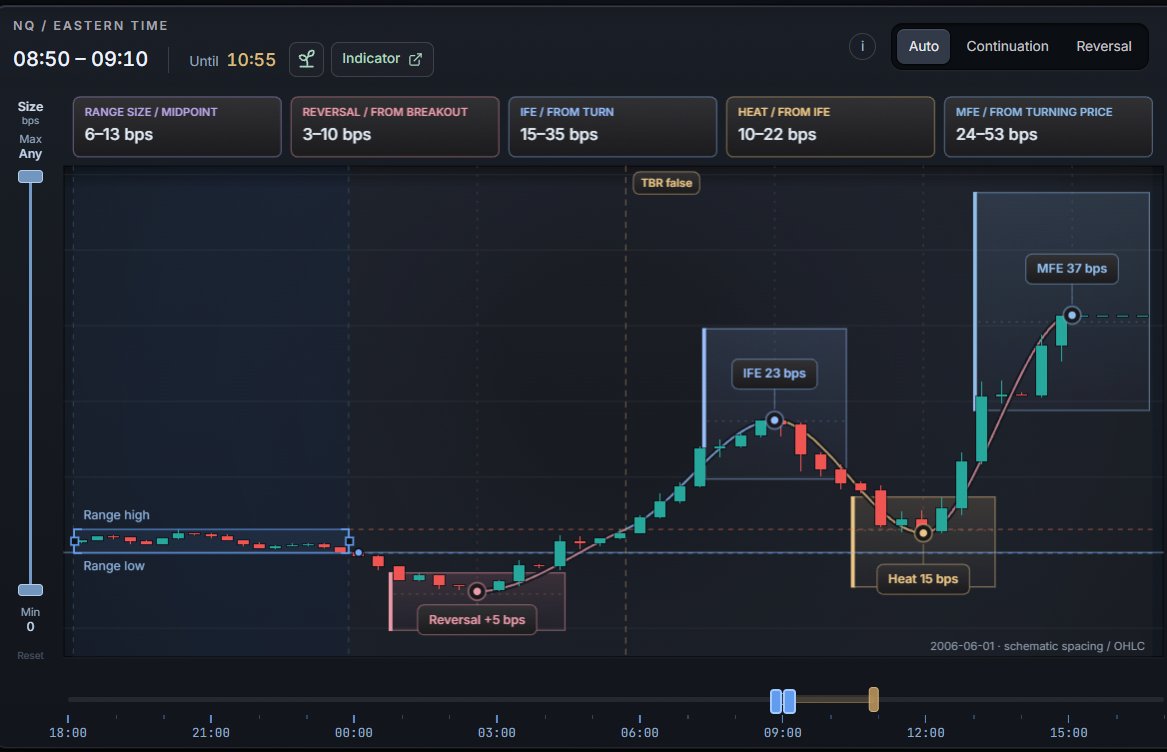Click the info icon button
1167x752 pixels.
[x=862, y=46]
